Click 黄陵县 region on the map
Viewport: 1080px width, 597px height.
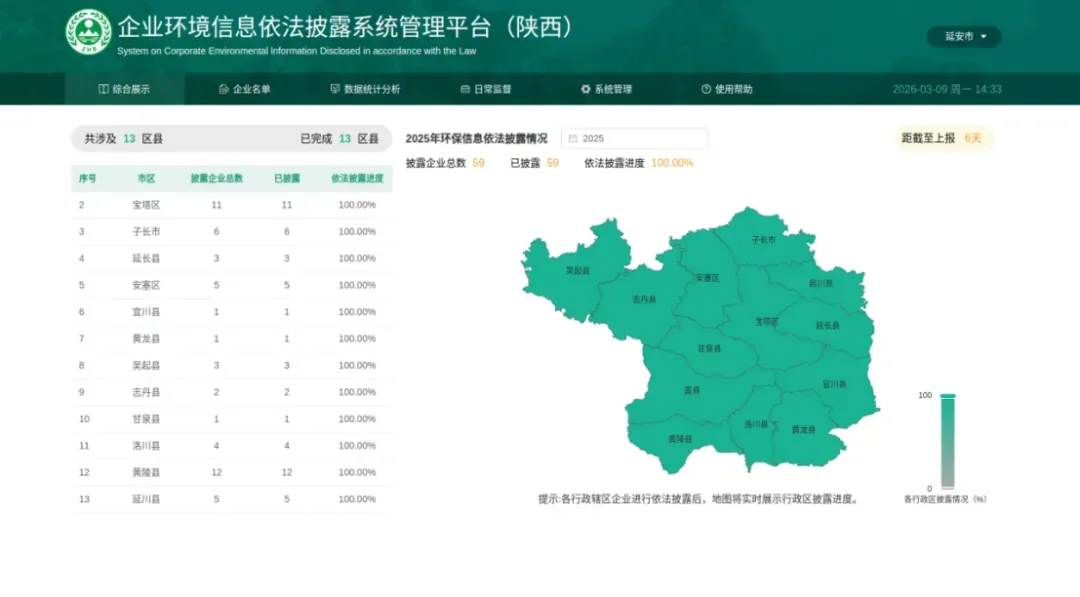[679, 439]
